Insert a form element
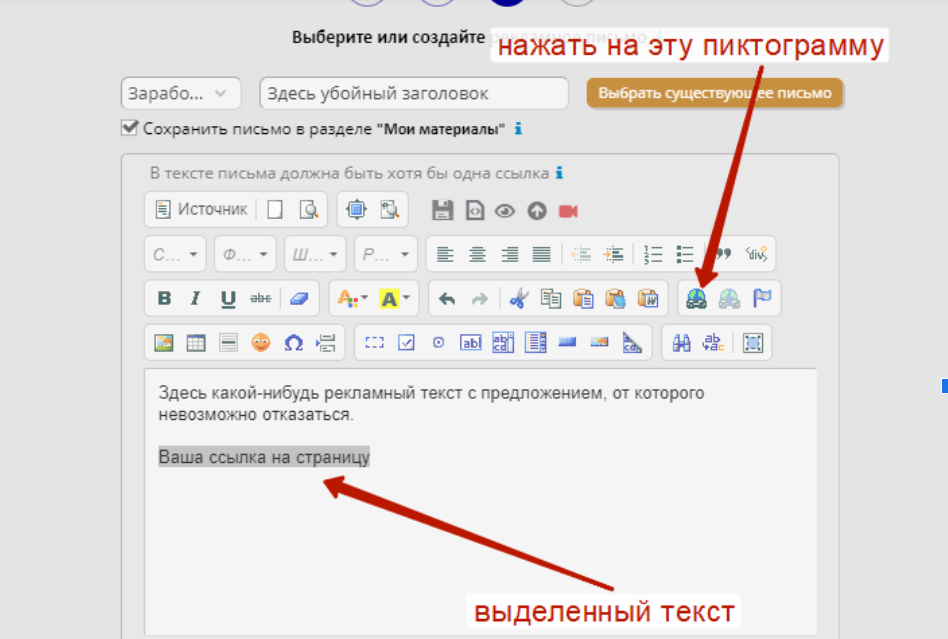The width and height of the screenshot is (948, 639). (x=374, y=343)
